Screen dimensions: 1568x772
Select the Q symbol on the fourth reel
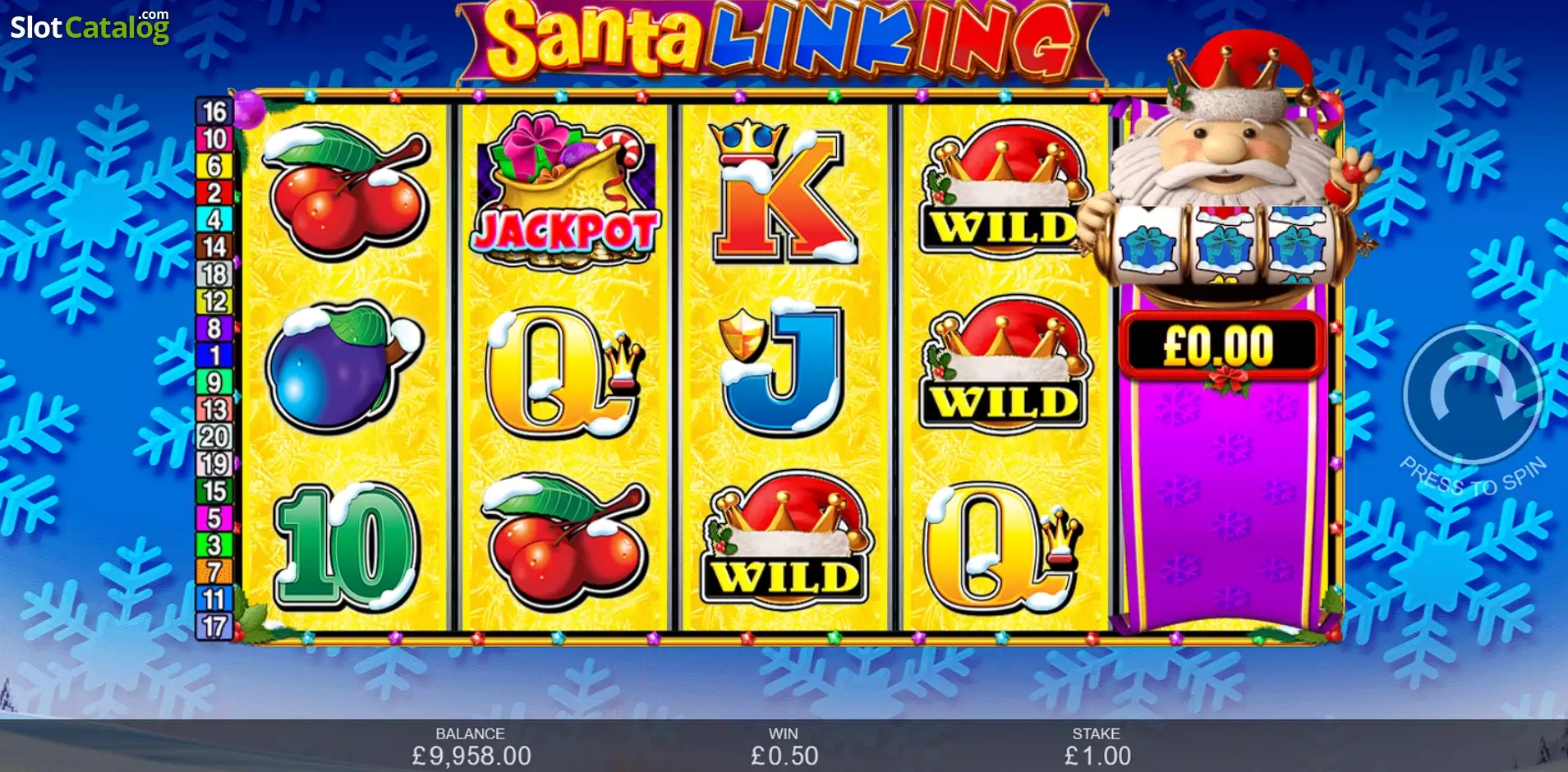click(1004, 547)
